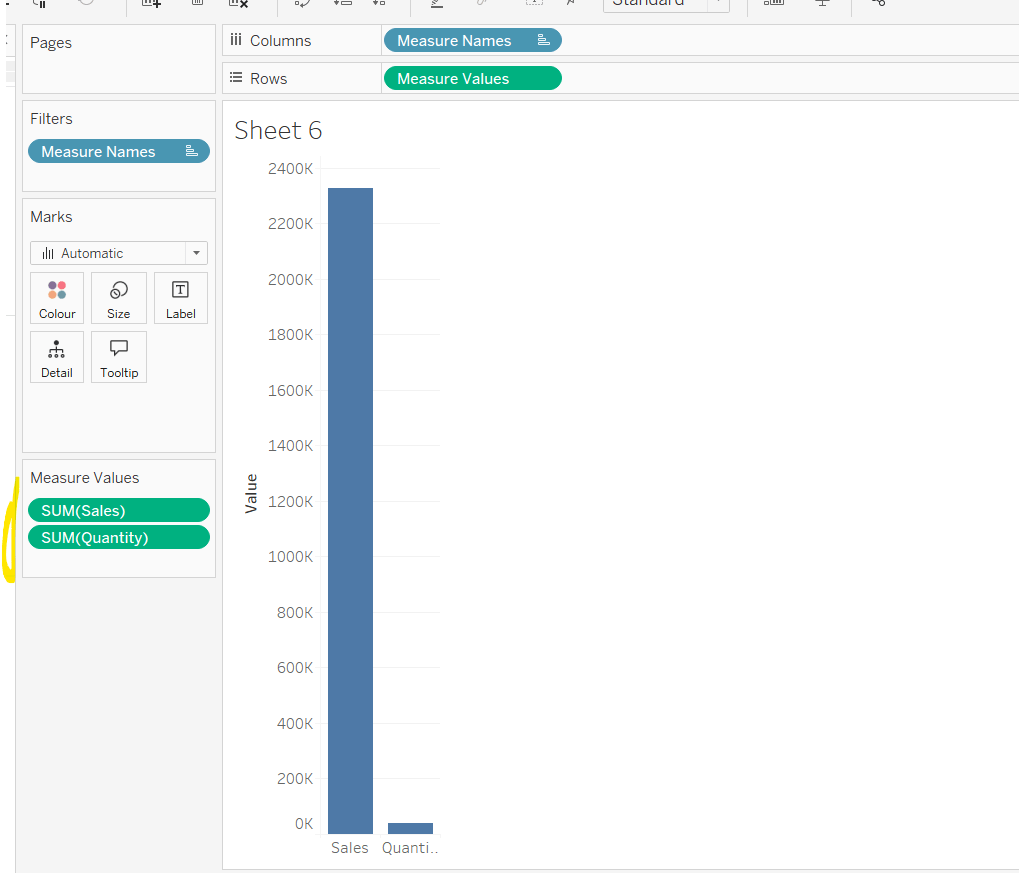This screenshot has width=1019, height=873.
Task: Click sort icon on Columns Measure Names pill
Action: [543, 40]
